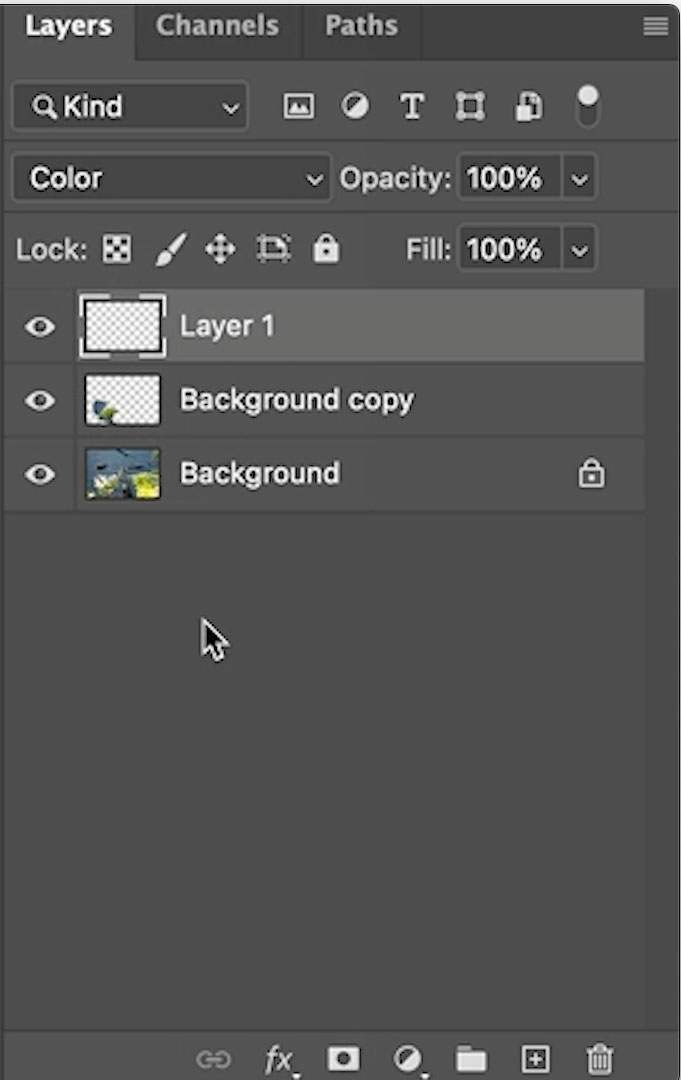Viewport: 681px width, 1080px height.
Task: Lock position move icon
Action: [220, 249]
